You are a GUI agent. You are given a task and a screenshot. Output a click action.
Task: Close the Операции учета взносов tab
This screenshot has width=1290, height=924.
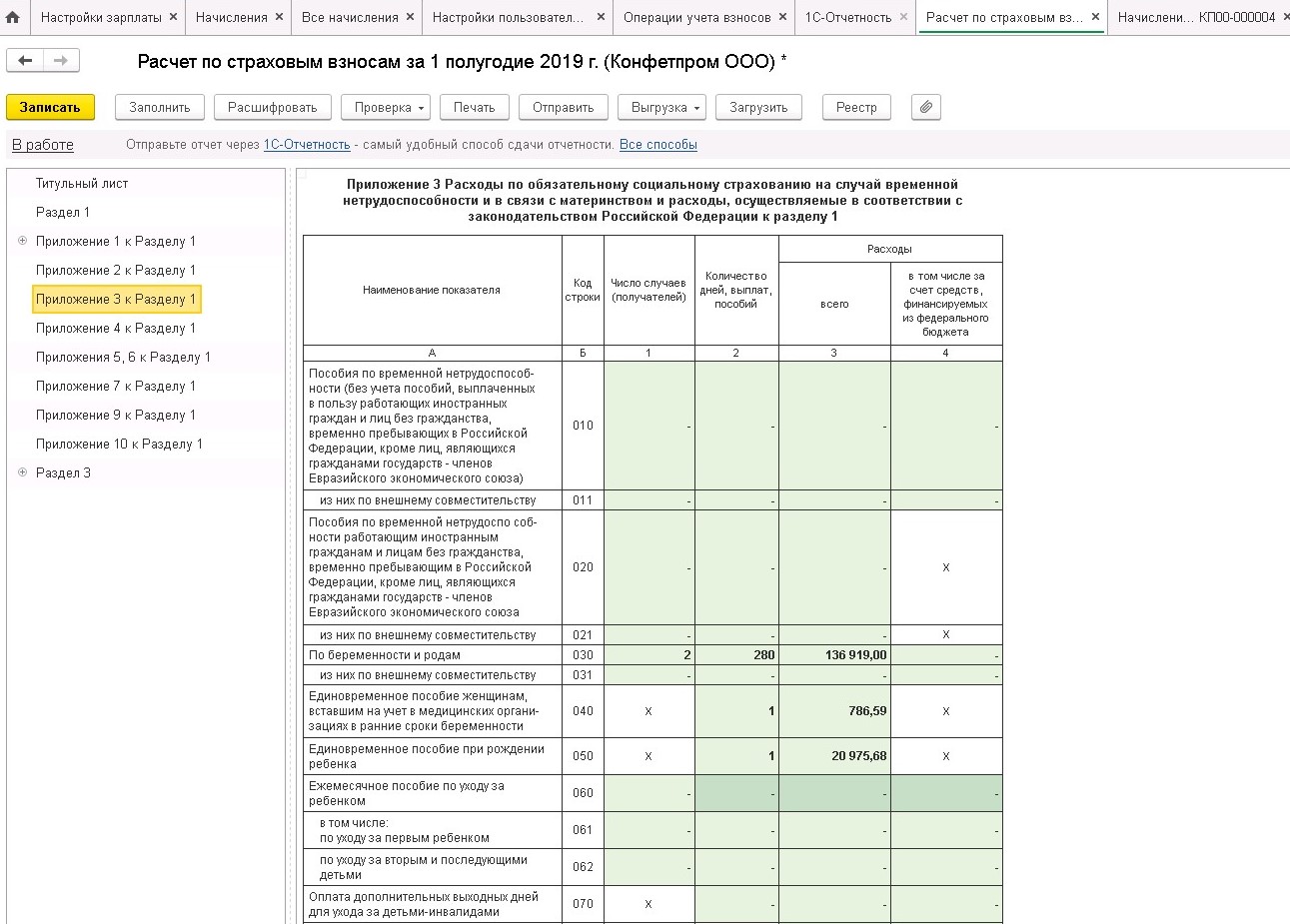[x=783, y=17]
